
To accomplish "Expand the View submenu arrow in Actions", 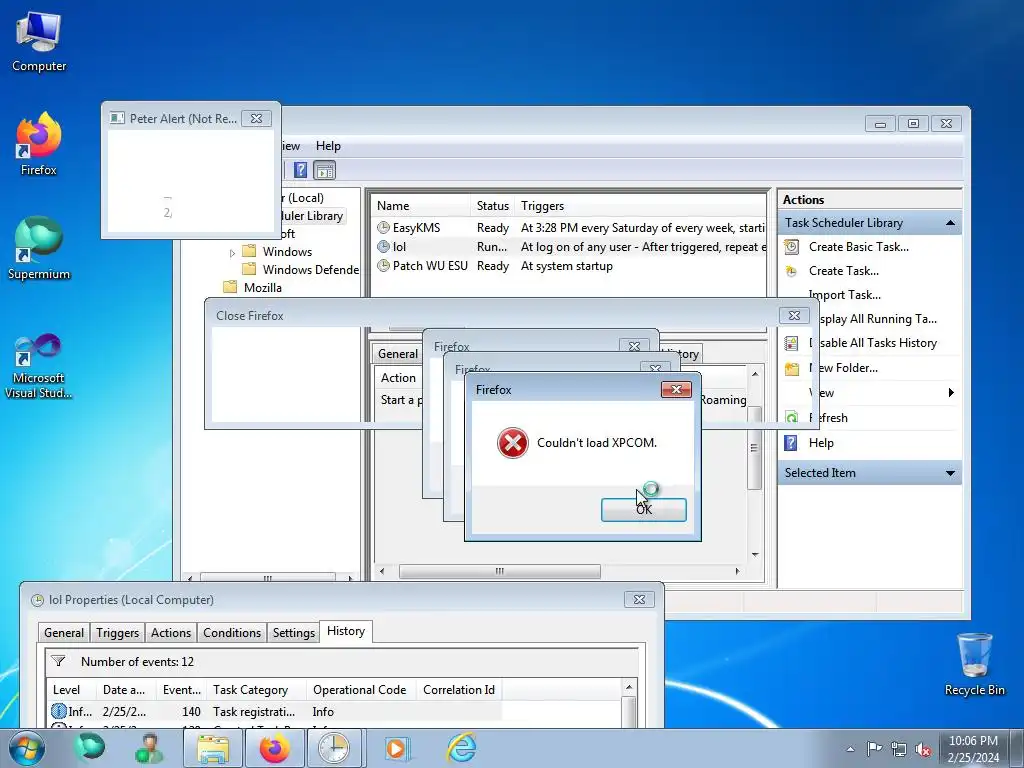I will point(951,392).
